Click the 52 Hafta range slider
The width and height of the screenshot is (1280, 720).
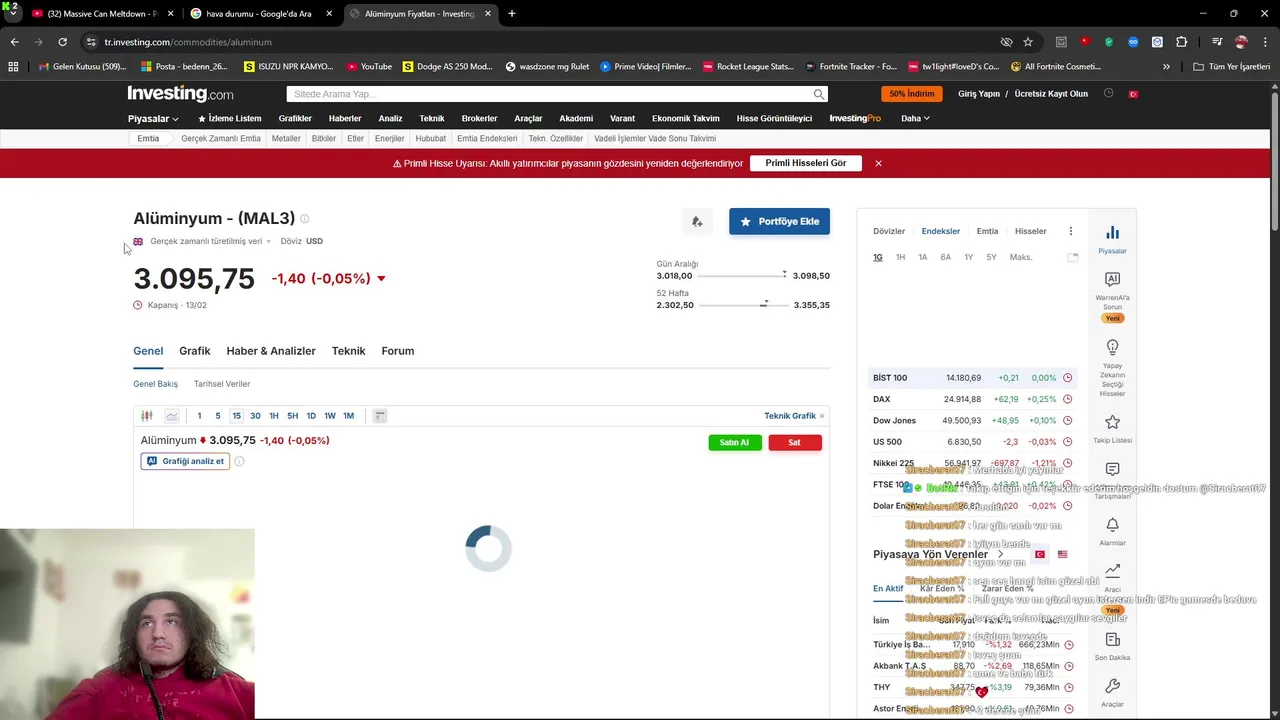(x=743, y=304)
